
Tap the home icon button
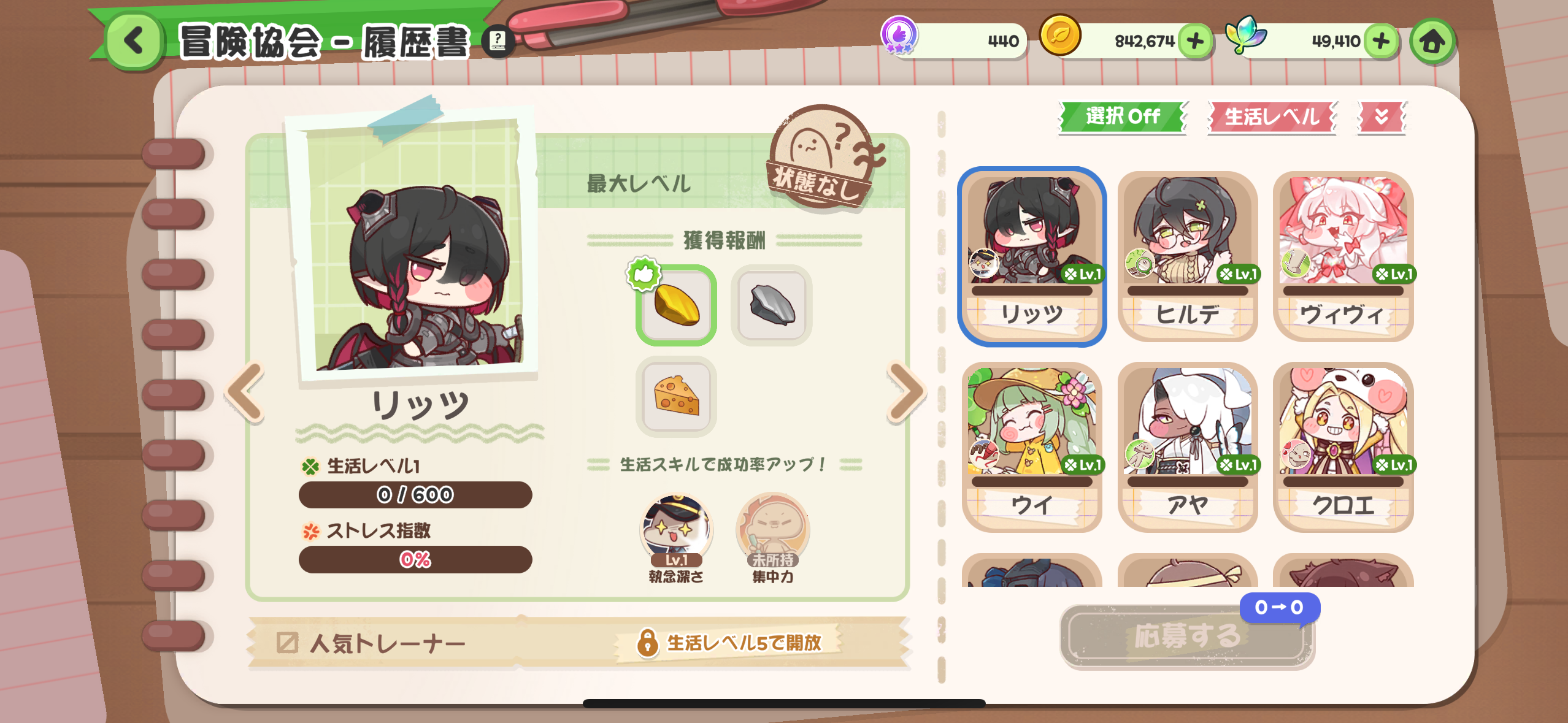tap(1432, 42)
